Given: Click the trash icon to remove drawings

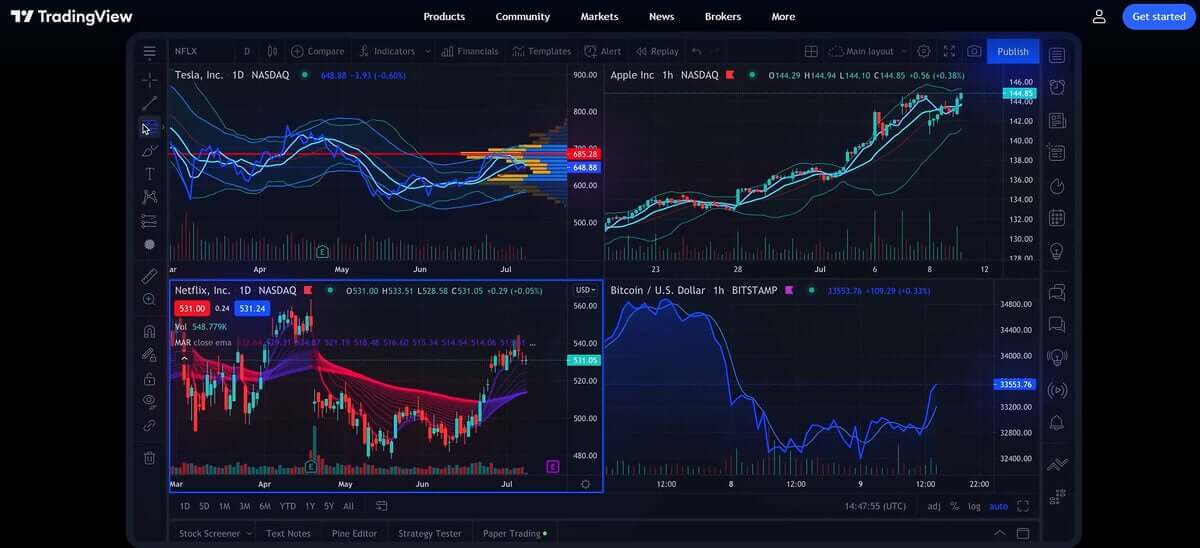Looking at the screenshot, I should [x=149, y=458].
